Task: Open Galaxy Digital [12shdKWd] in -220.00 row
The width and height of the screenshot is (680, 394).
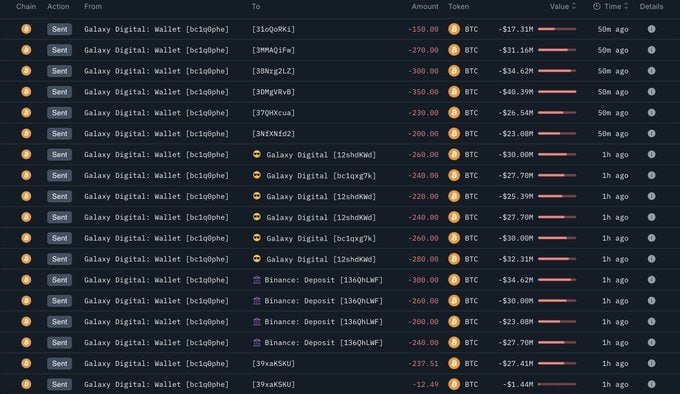Action: (x=321, y=196)
